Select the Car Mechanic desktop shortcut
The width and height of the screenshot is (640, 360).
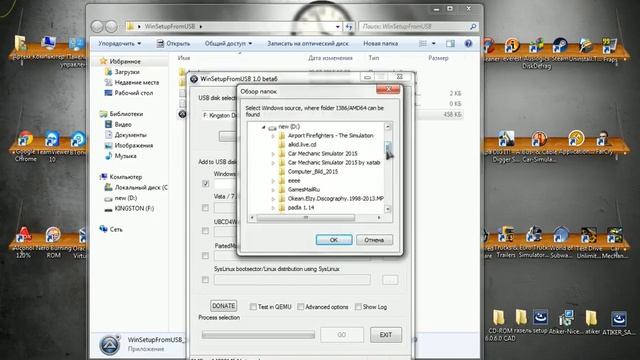[615, 242]
